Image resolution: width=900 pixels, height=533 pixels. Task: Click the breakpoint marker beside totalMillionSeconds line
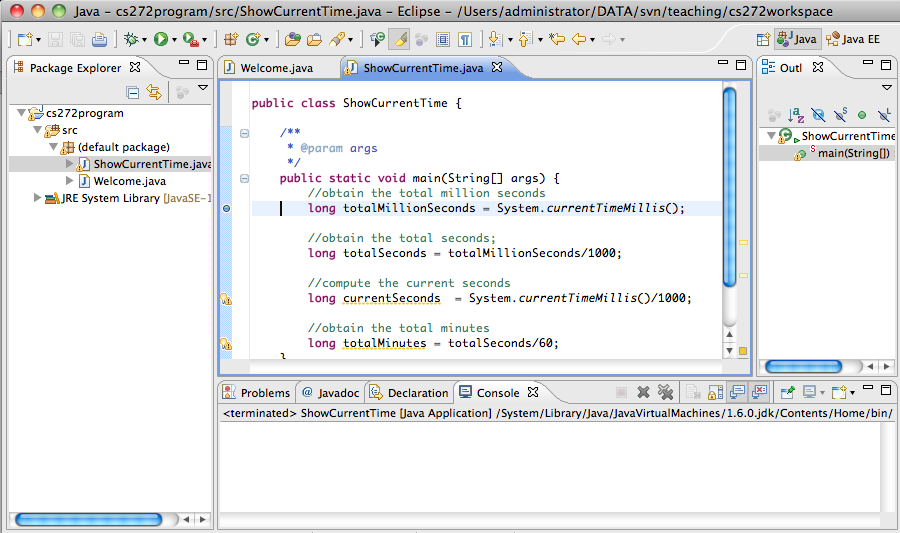tap(227, 208)
